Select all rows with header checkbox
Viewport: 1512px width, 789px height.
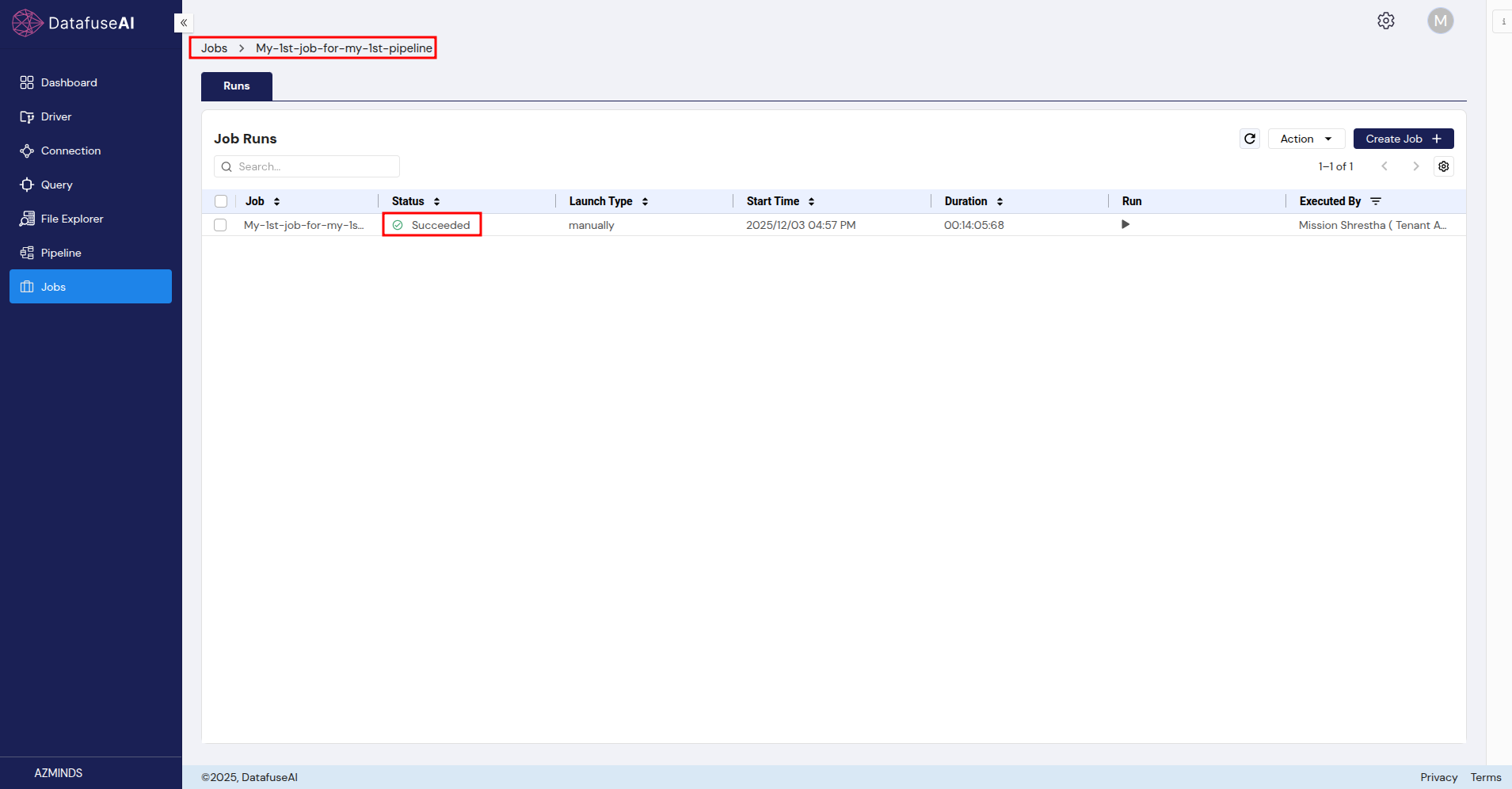(221, 201)
